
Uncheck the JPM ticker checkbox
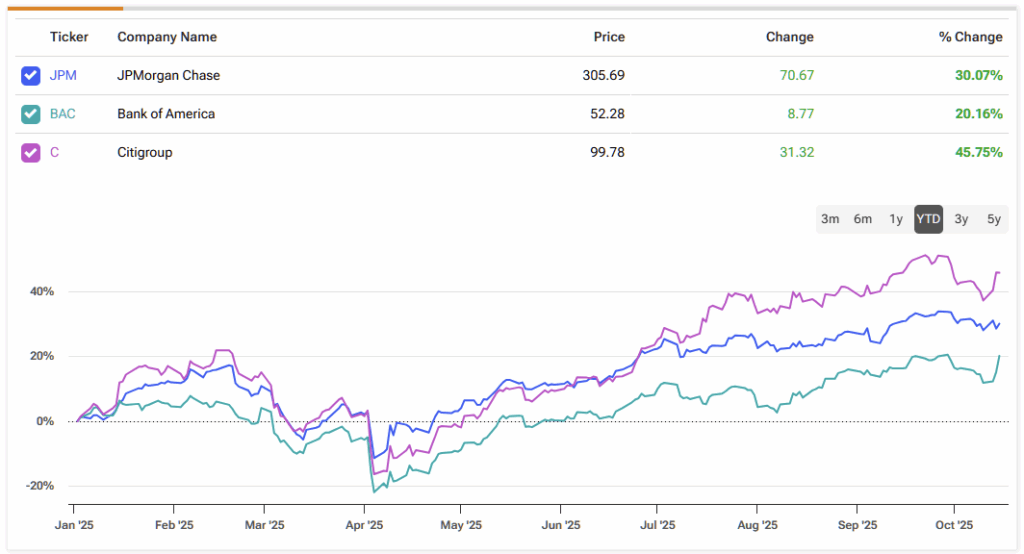pos(31,75)
